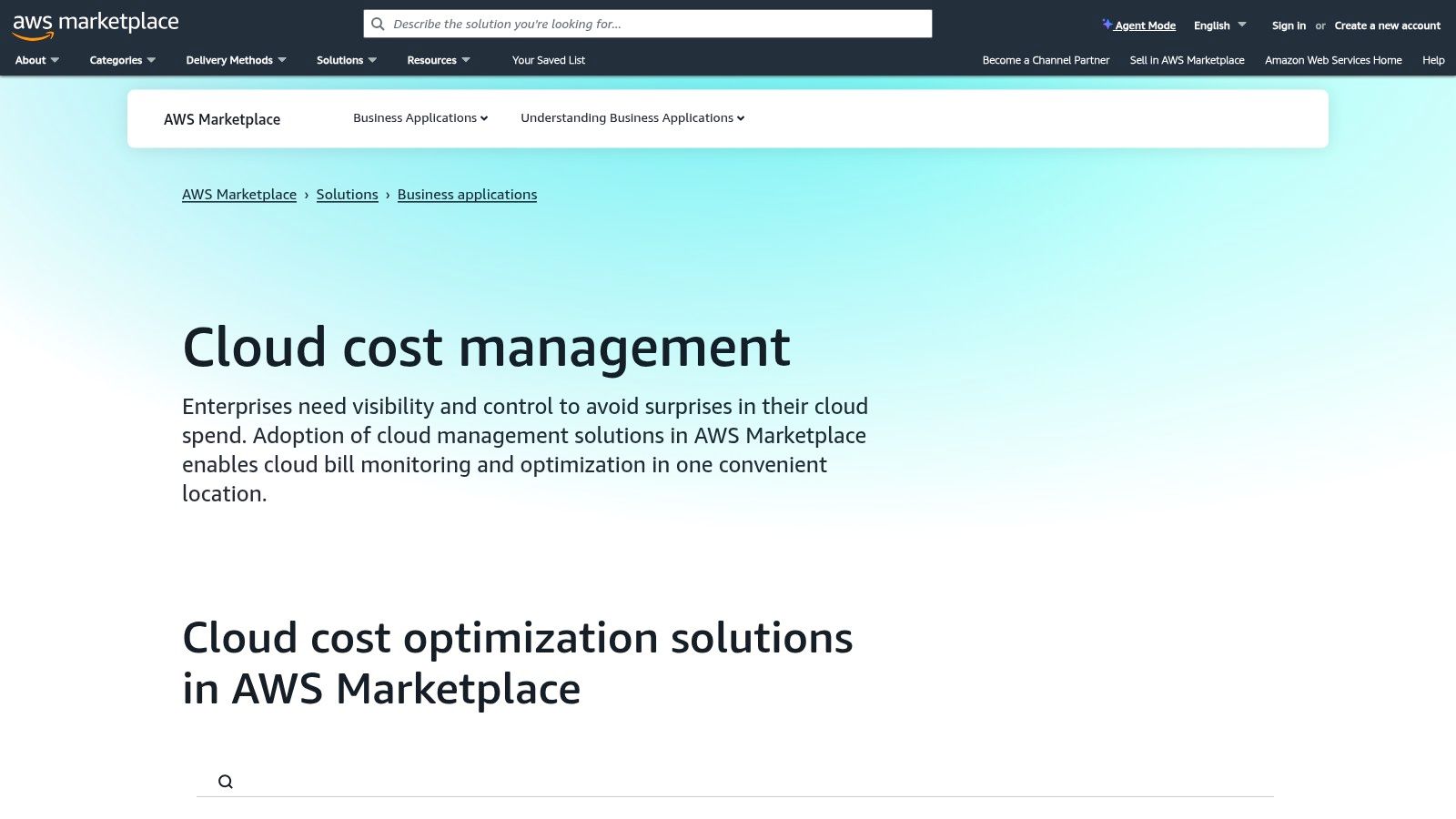Expand the Categories menu
Image resolution: width=1456 pixels, height=819 pixels.
121,60
